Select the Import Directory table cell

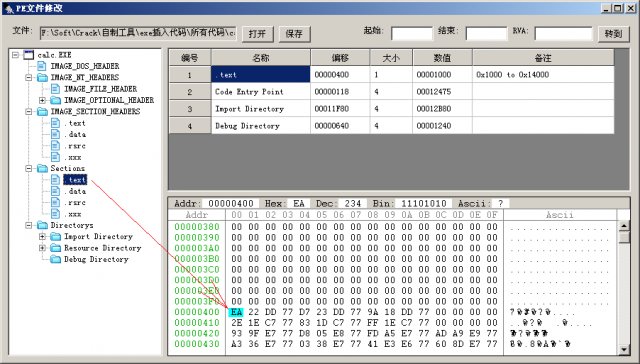tap(261, 109)
